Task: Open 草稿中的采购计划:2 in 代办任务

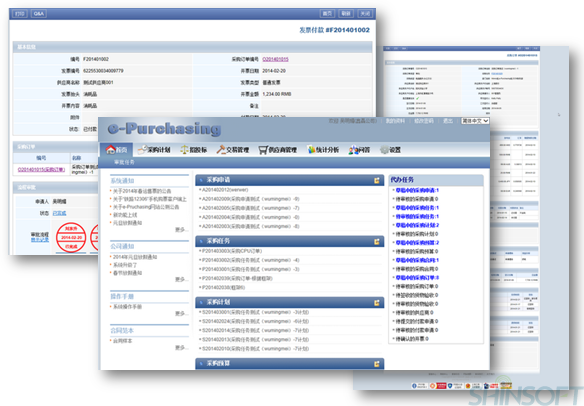Action: click(x=417, y=225)
